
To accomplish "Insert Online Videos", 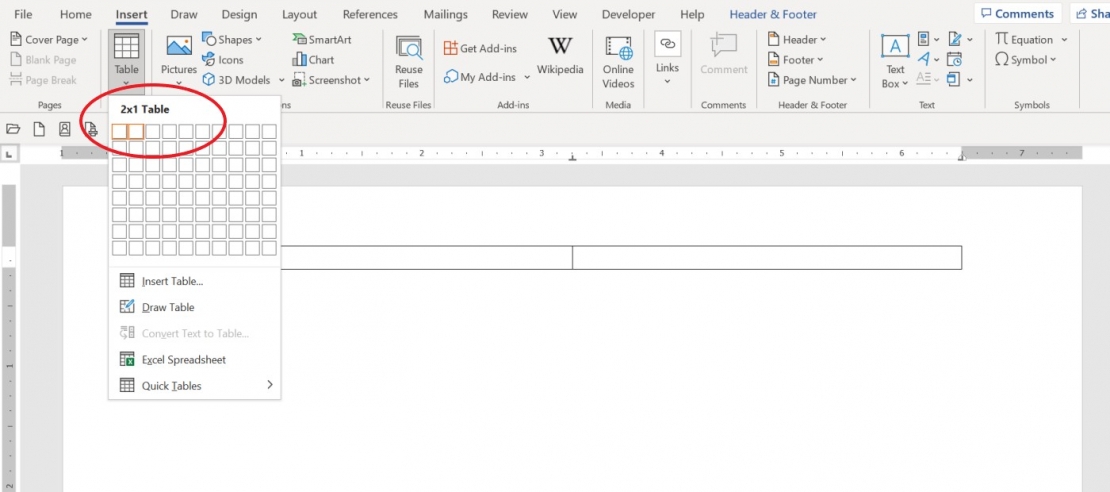I will [x=618, y=62].
